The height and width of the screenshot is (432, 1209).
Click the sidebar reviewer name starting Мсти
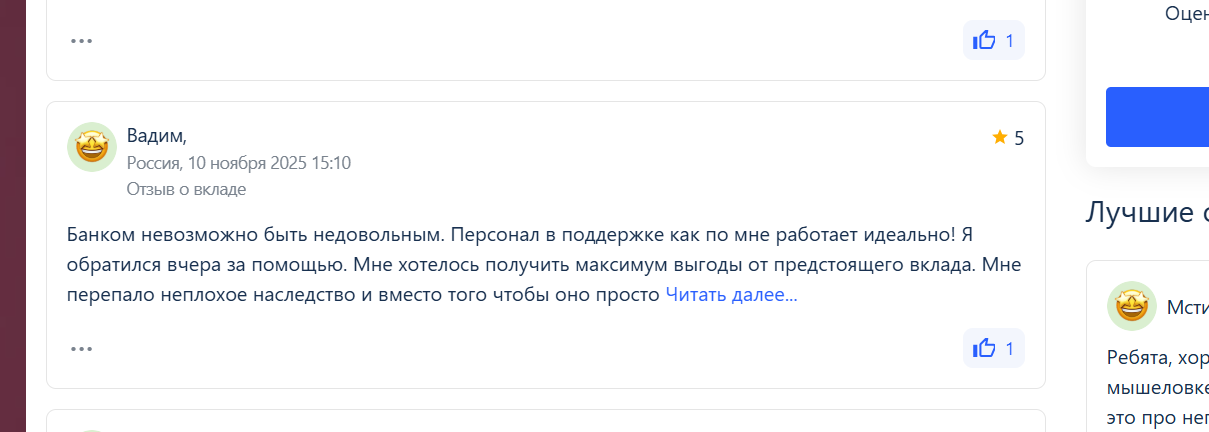[x=1187, y=307]
